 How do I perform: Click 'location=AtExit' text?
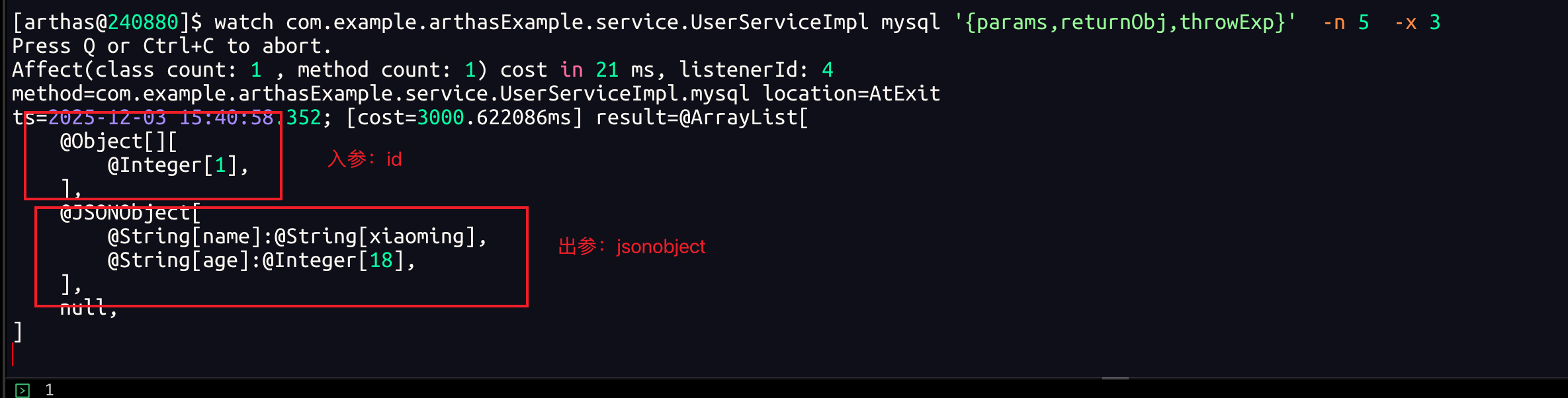pyautogui.click(x=851, y=94)
